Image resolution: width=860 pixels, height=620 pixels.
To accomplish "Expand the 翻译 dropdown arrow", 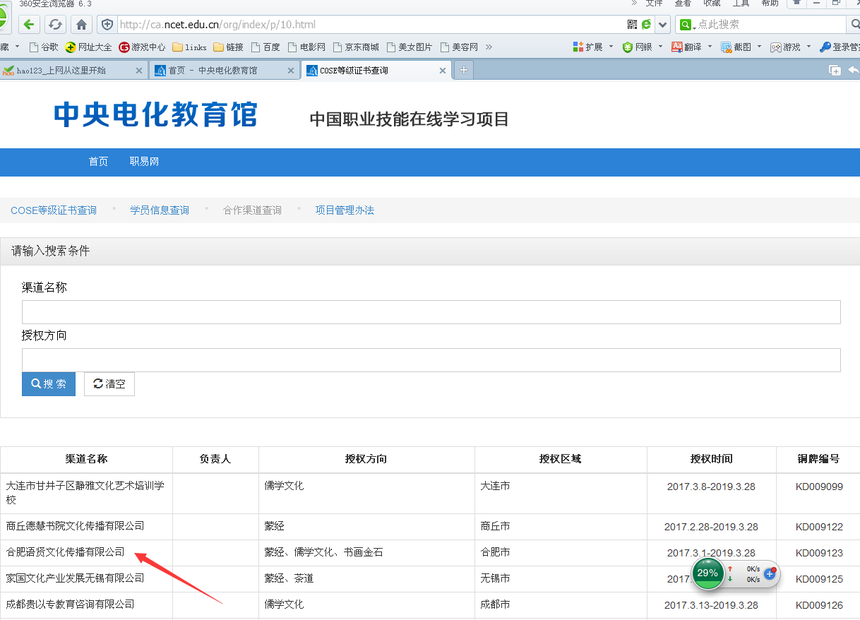I will [x=710, y=47].
